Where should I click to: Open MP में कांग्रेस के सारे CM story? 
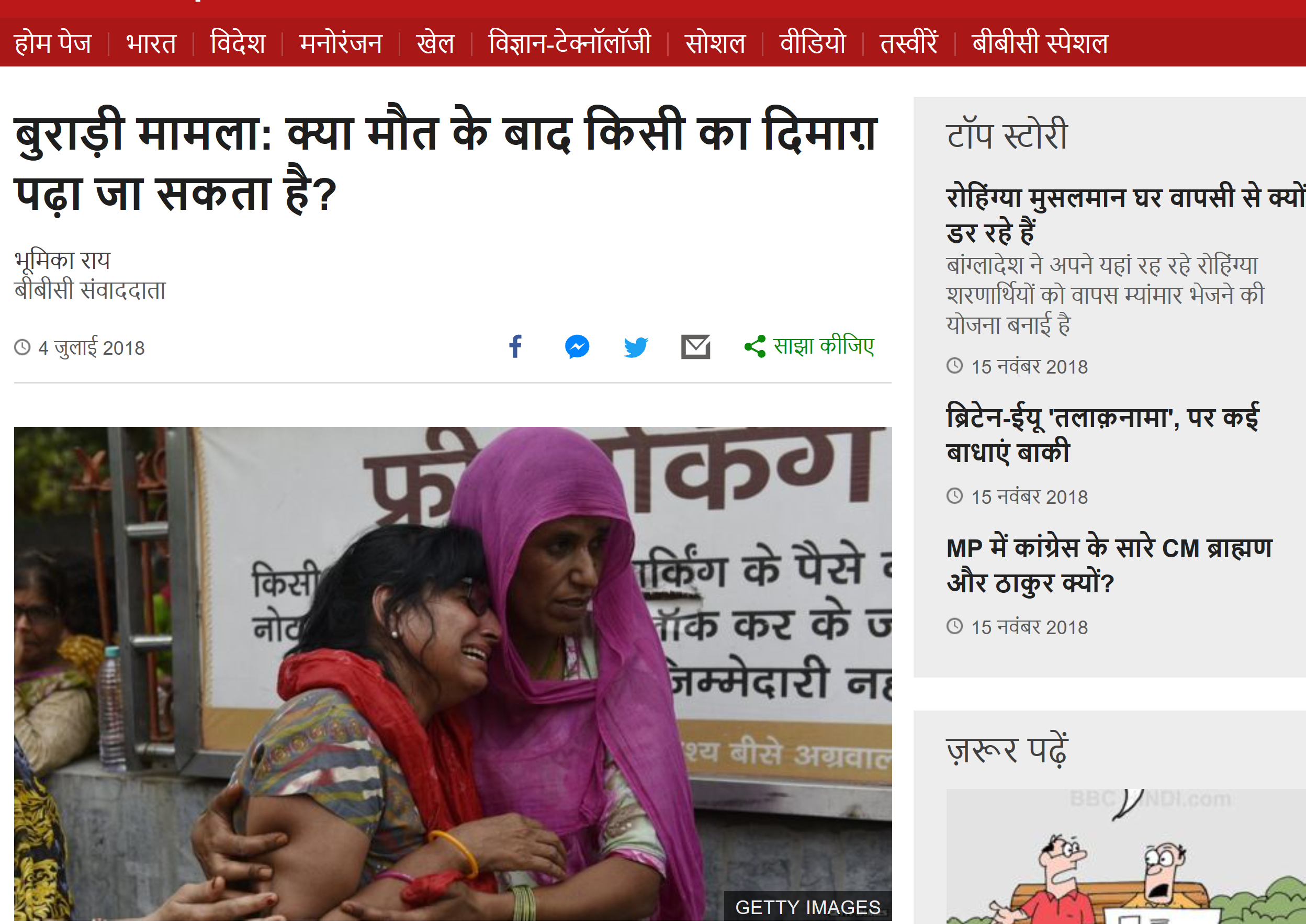point(1109,565)
